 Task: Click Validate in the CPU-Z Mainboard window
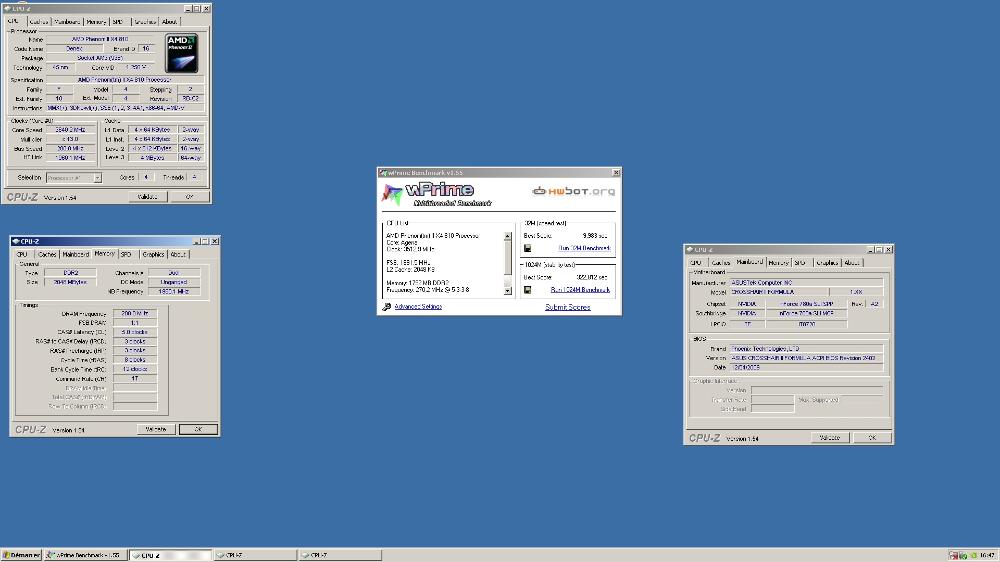830,438
